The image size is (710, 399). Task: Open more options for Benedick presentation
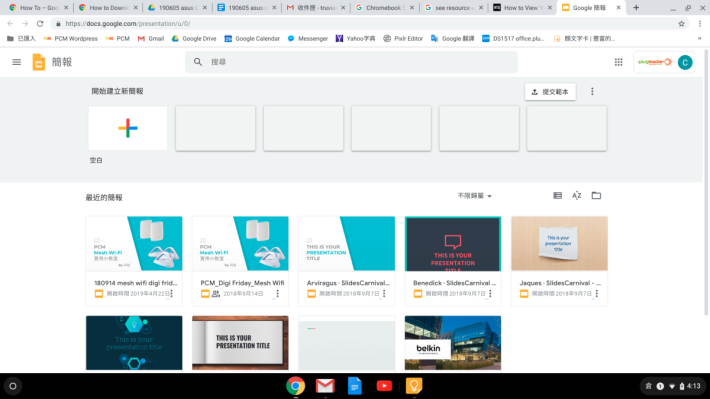pos(490,293)
